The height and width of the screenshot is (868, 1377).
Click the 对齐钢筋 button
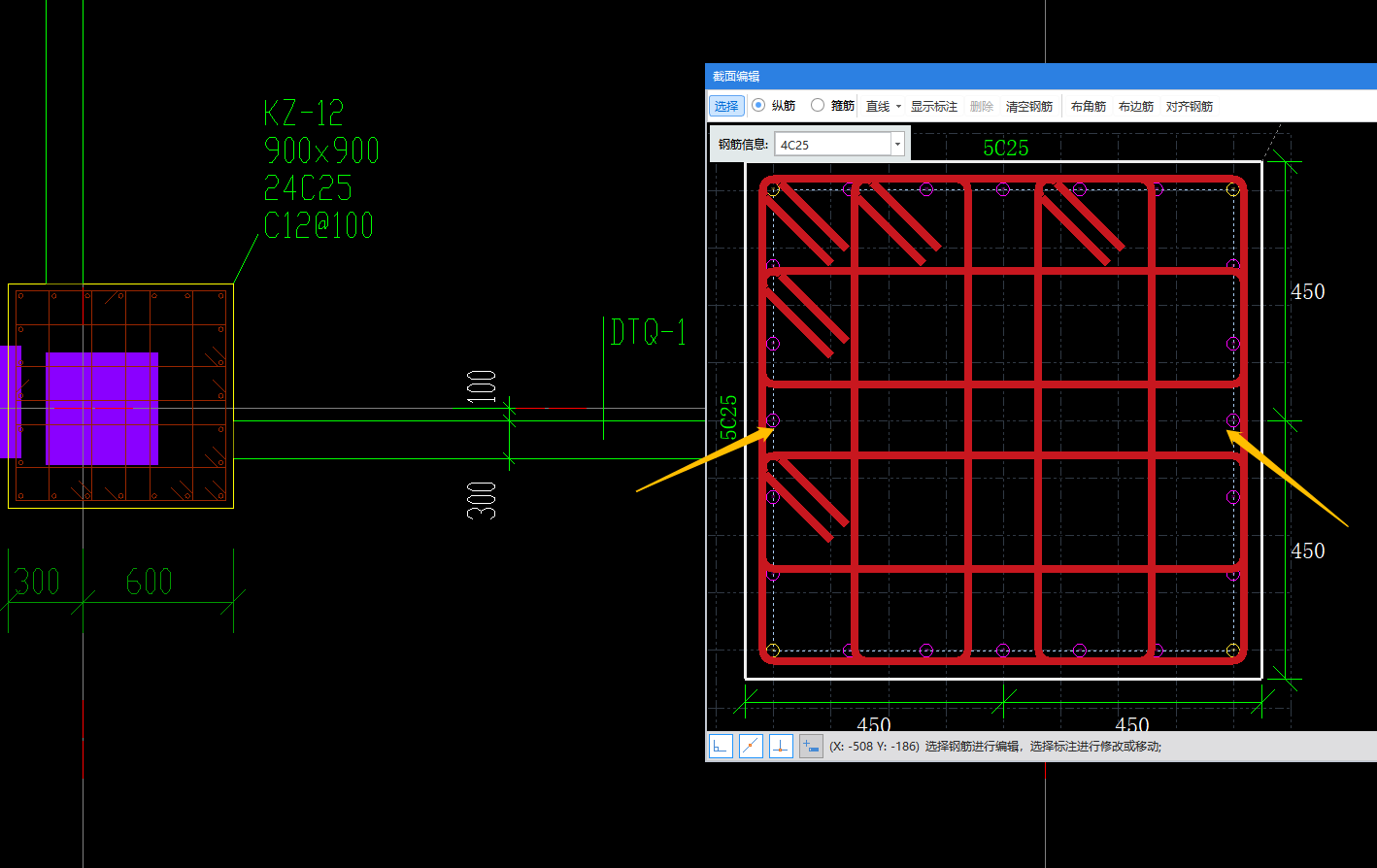pos(1190,106)
